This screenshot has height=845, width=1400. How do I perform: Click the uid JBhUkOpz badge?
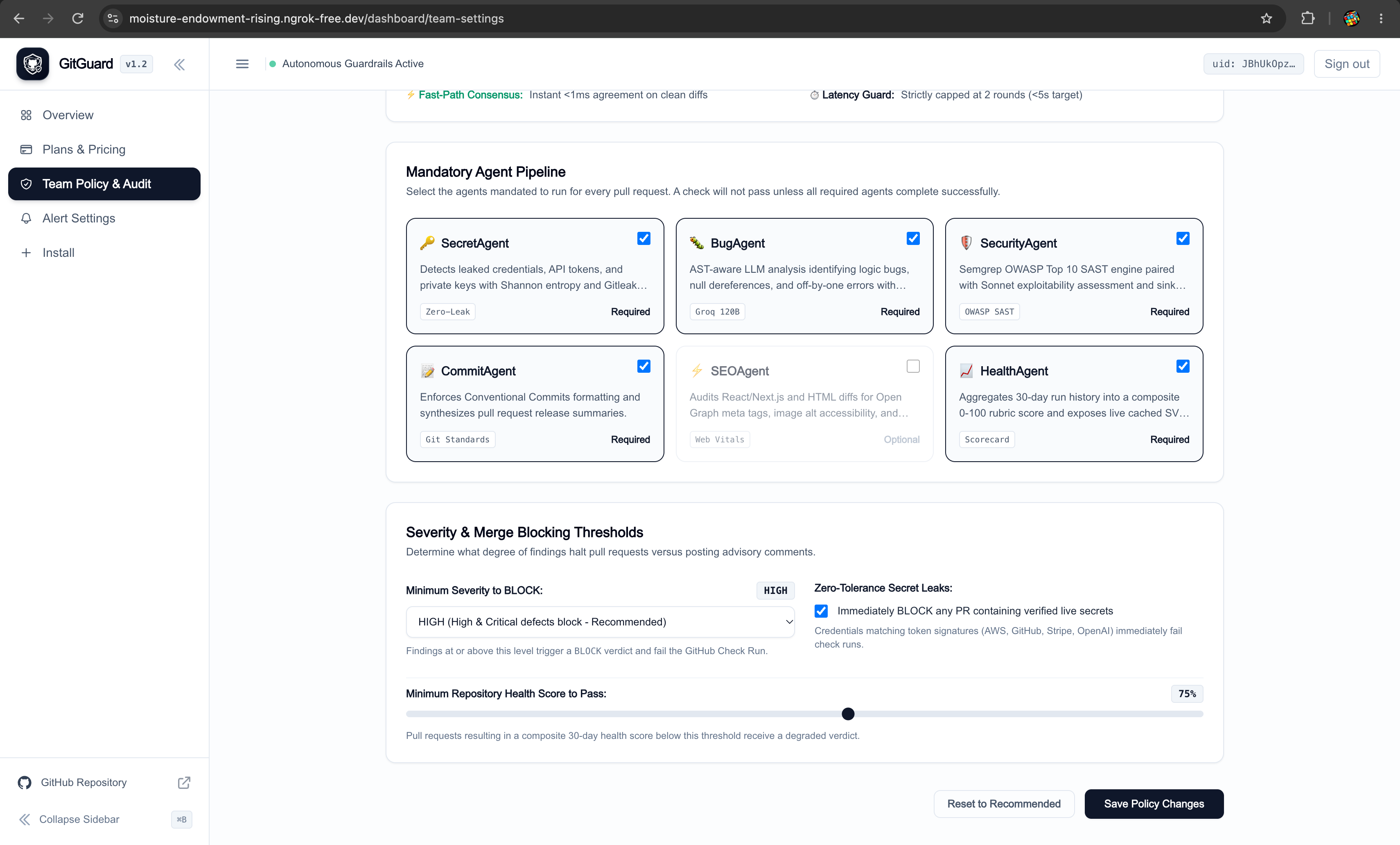tap(1253, 63)
